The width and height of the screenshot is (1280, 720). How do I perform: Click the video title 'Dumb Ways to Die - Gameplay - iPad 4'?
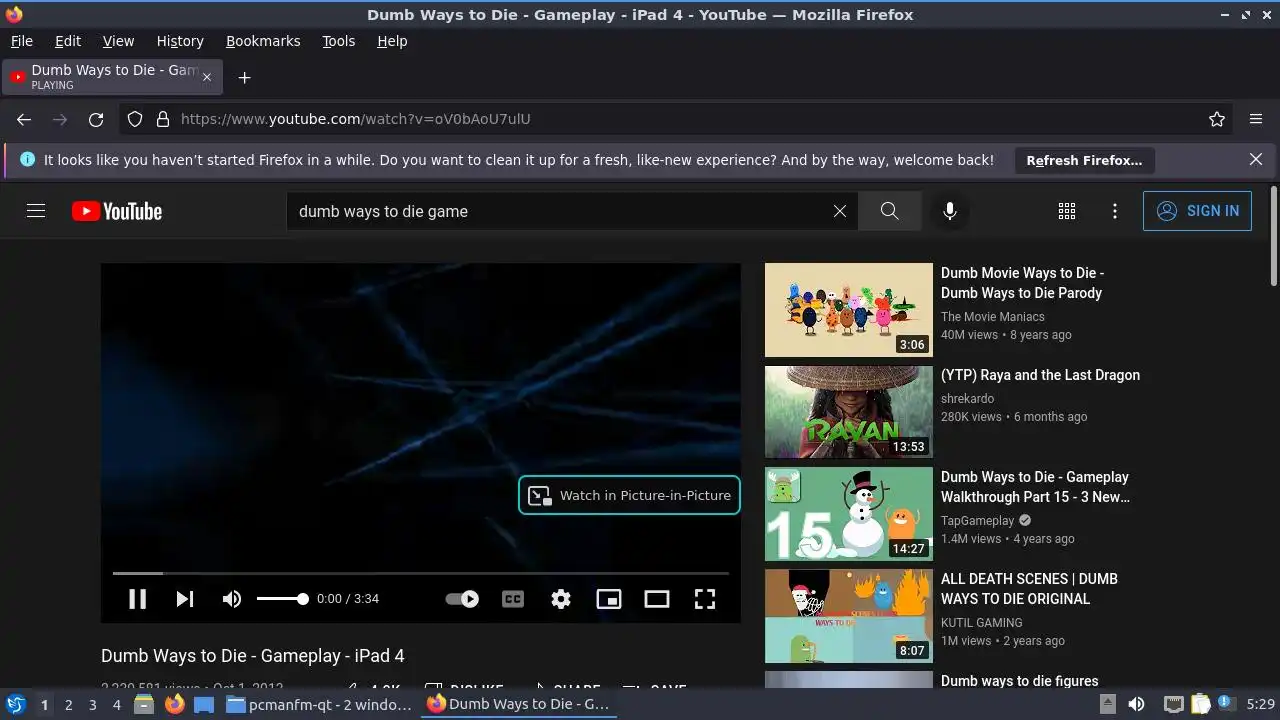[x=253, y=656]
